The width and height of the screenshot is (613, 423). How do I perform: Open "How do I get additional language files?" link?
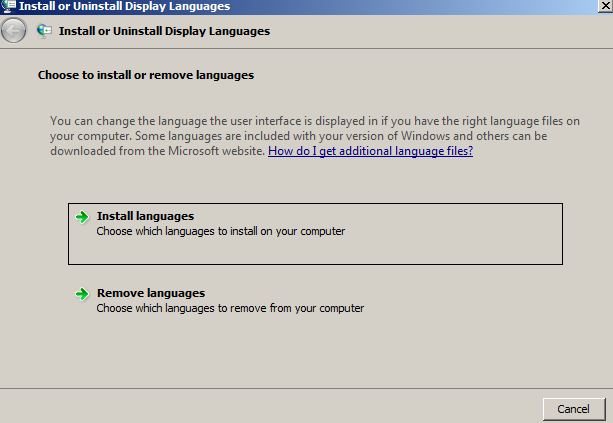[x=370, y=151]
